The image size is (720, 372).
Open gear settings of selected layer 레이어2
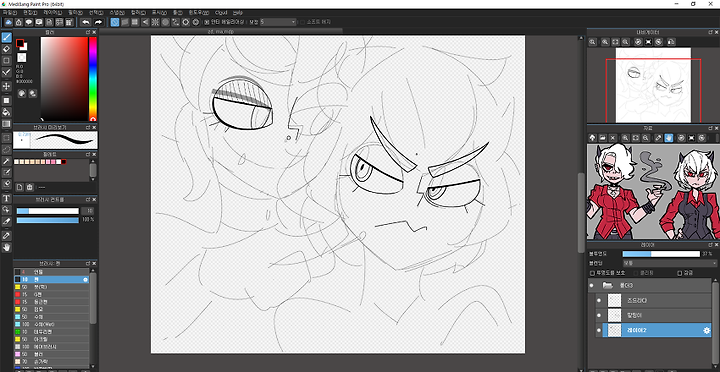coord(707,330)
